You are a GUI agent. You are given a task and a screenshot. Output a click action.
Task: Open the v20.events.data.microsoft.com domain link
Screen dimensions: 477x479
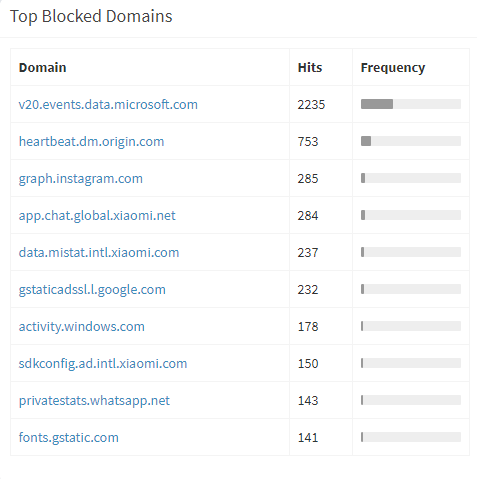[108, 104]
